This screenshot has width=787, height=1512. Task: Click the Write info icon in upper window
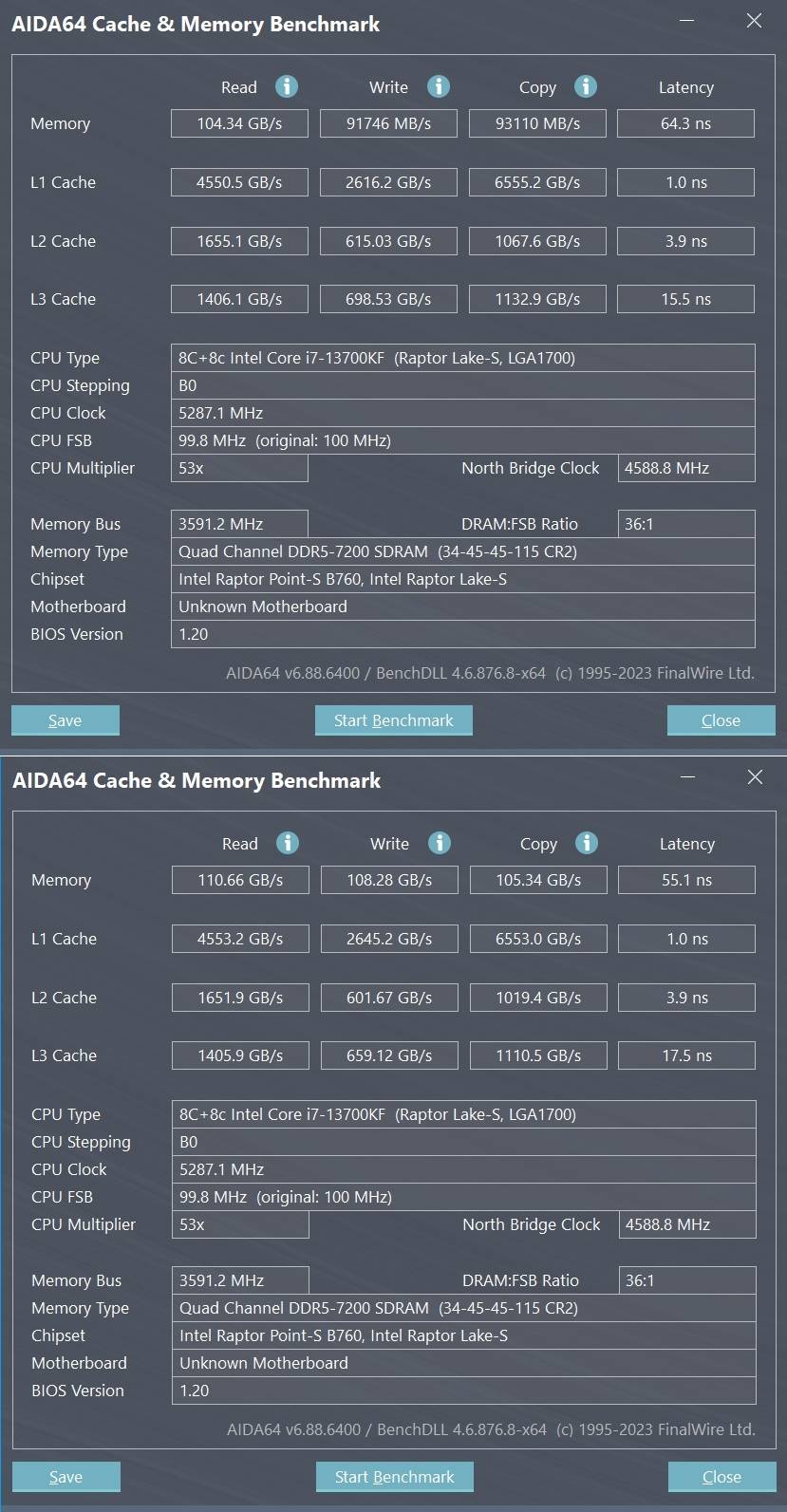point(438,86)
